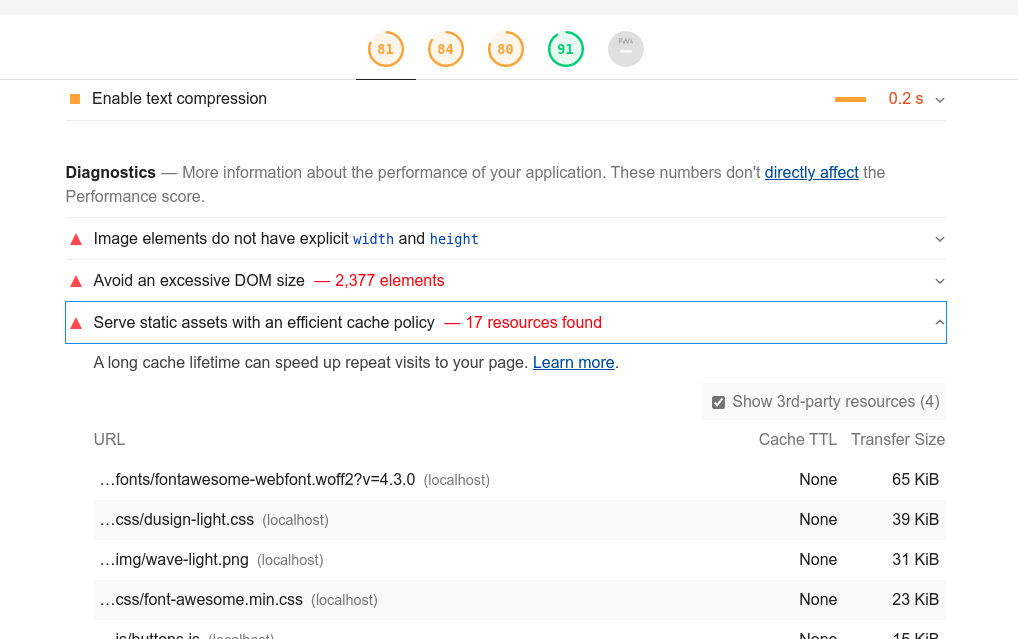Viewport: 1018px width, 639px height.
Task: Open the "directly affect" link
Action: (811, 172)
